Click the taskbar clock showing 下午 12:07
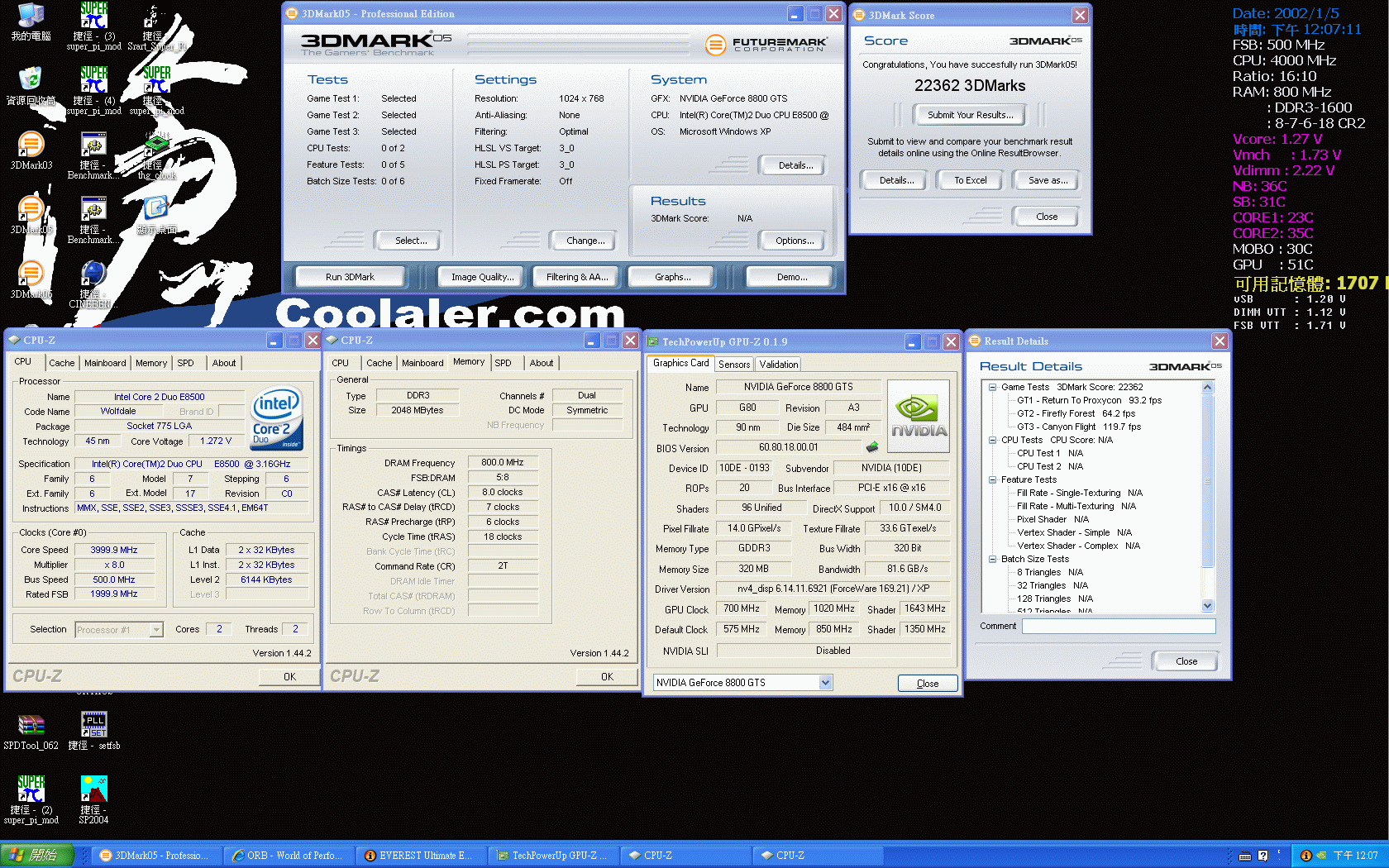 [1355, 856]
